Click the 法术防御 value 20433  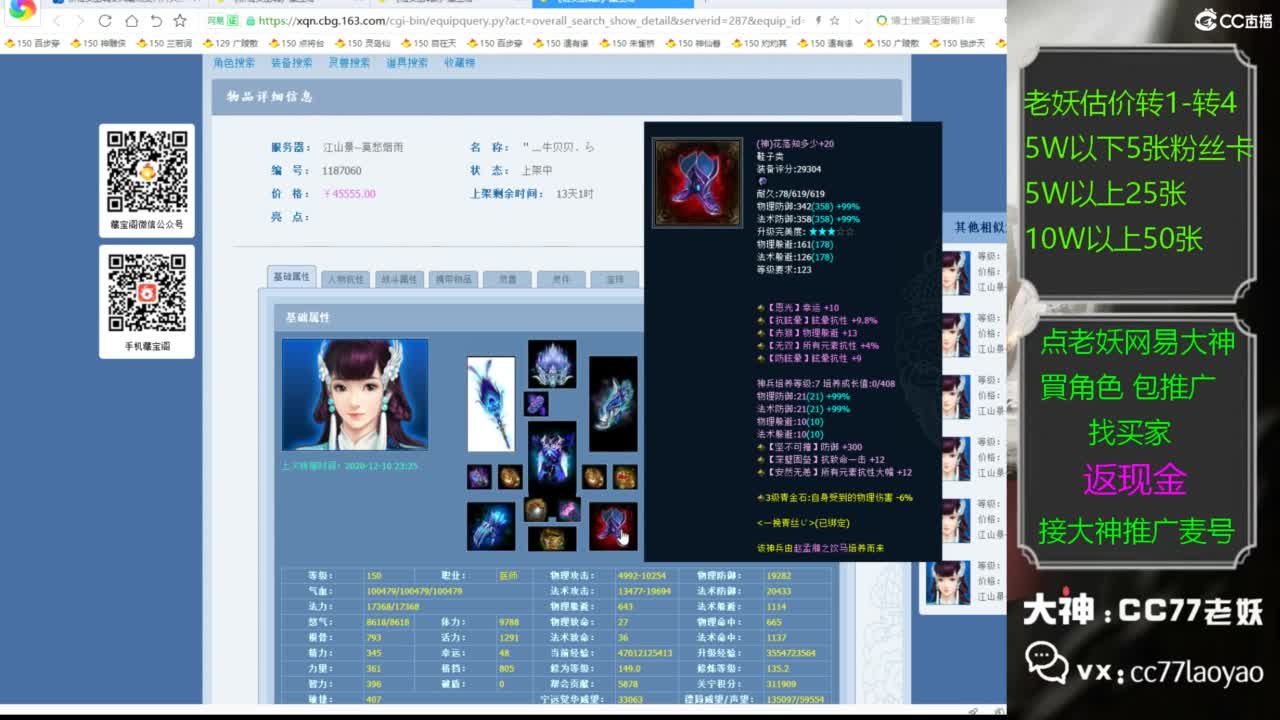779,591
